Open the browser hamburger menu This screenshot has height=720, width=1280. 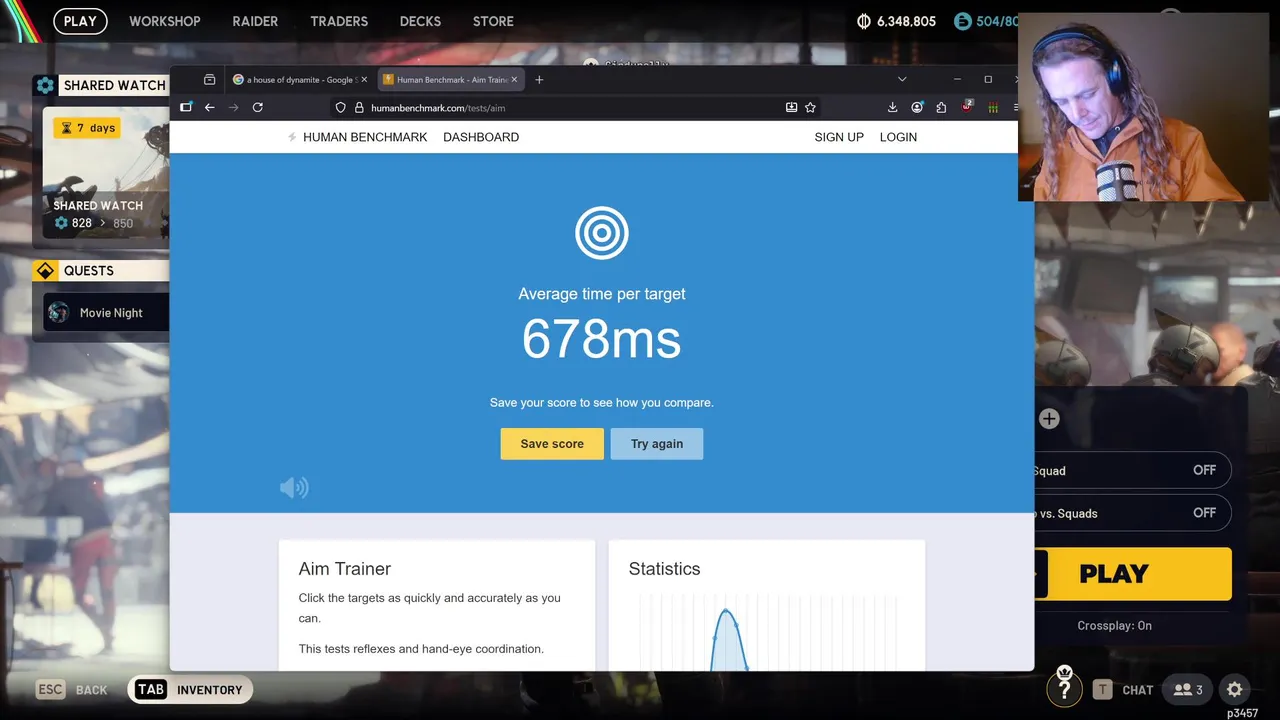click(x=1014, y=107)
